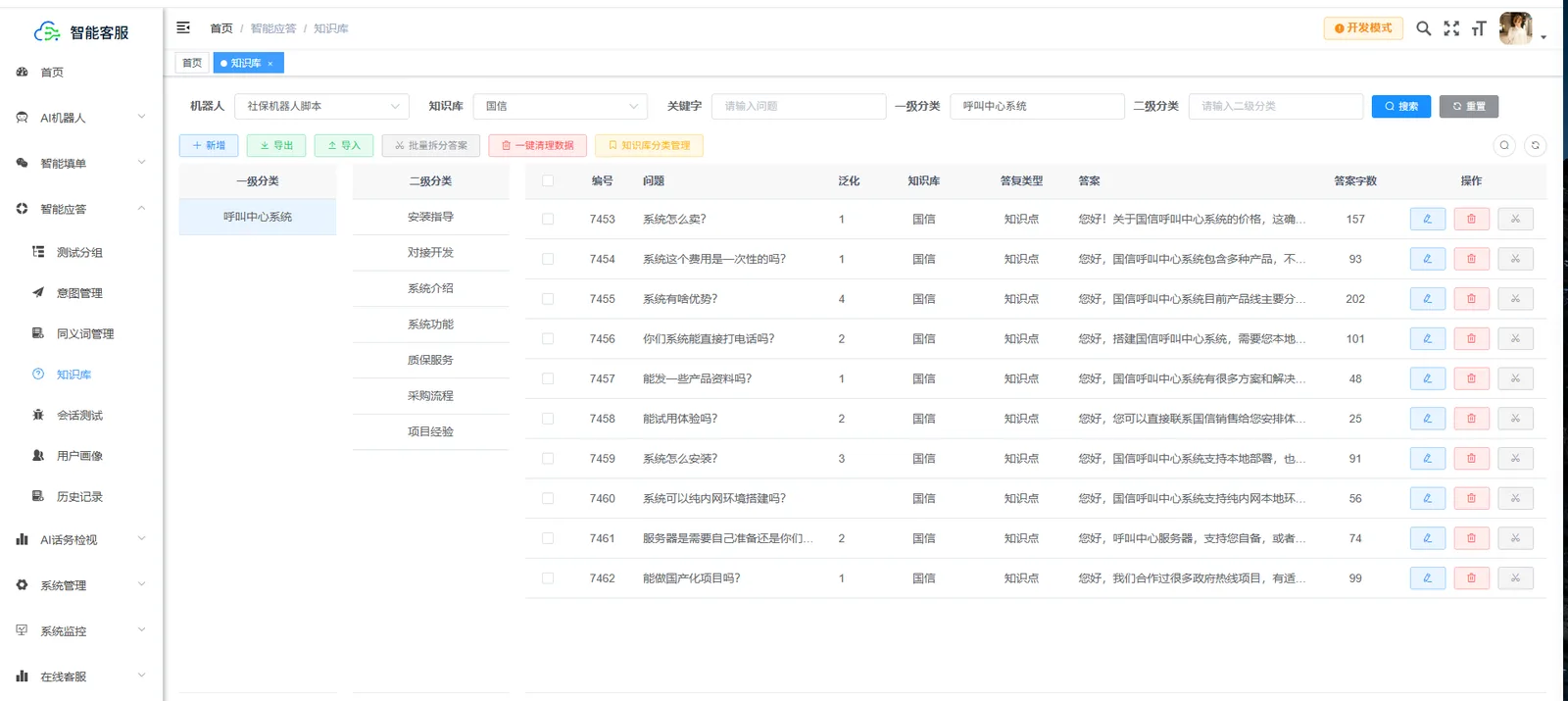The image size is (1568, 701).
Task: Click the 新增 button
Action: click(209, 145)
